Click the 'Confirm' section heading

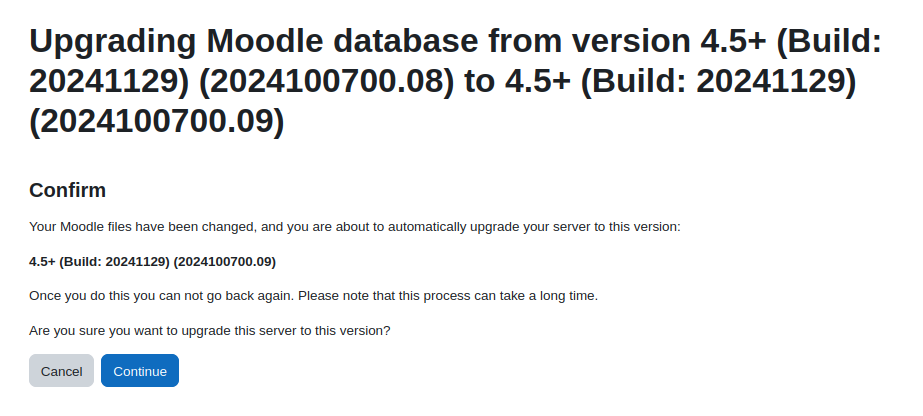pyautogui.click(x=68, y=190)
